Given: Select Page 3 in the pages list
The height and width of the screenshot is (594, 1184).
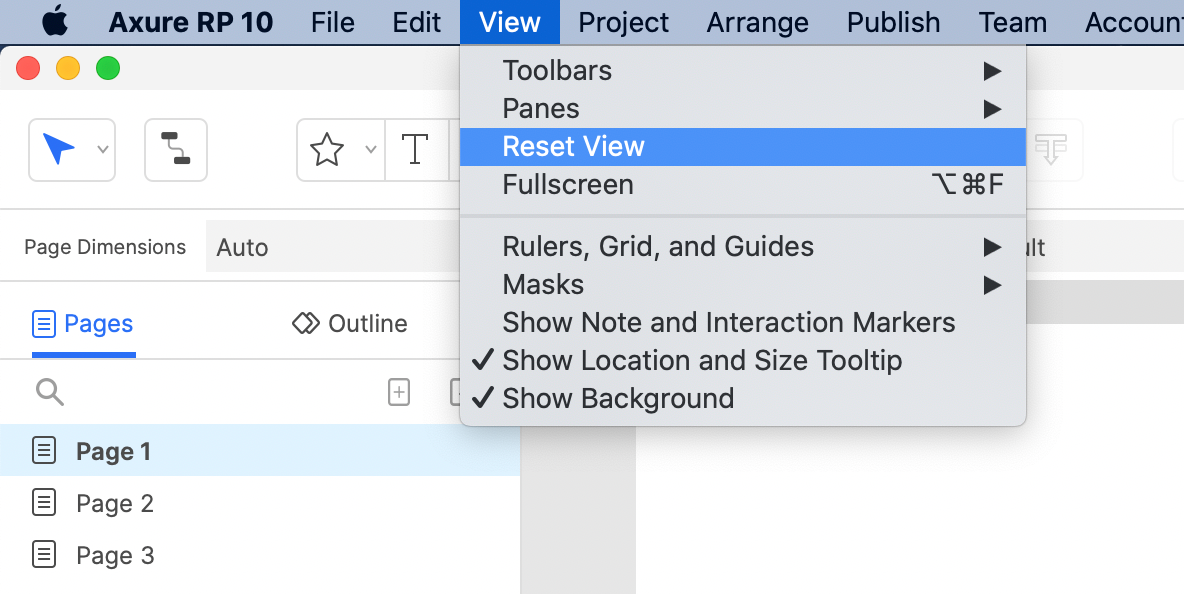Looking at the screenshot, I should [115, 555].
